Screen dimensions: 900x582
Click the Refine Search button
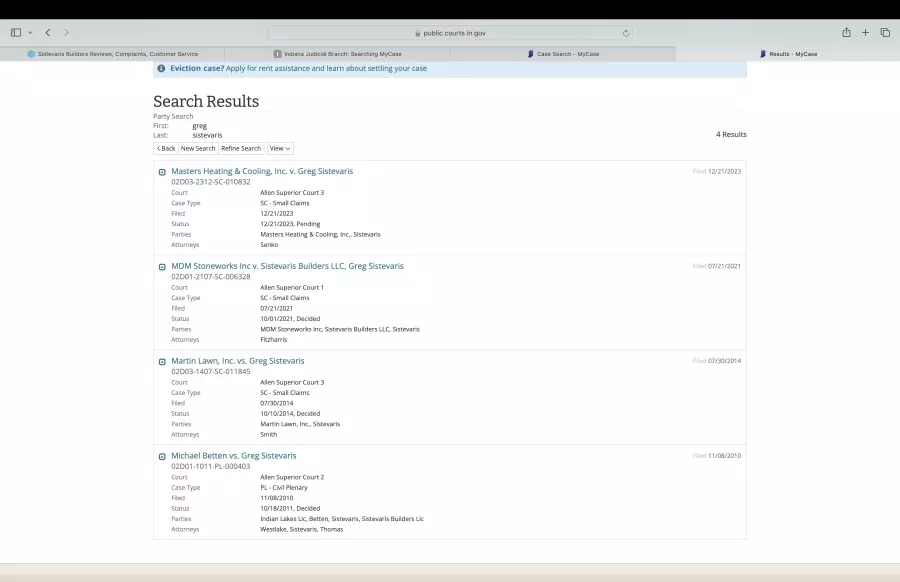click(241, 148)
